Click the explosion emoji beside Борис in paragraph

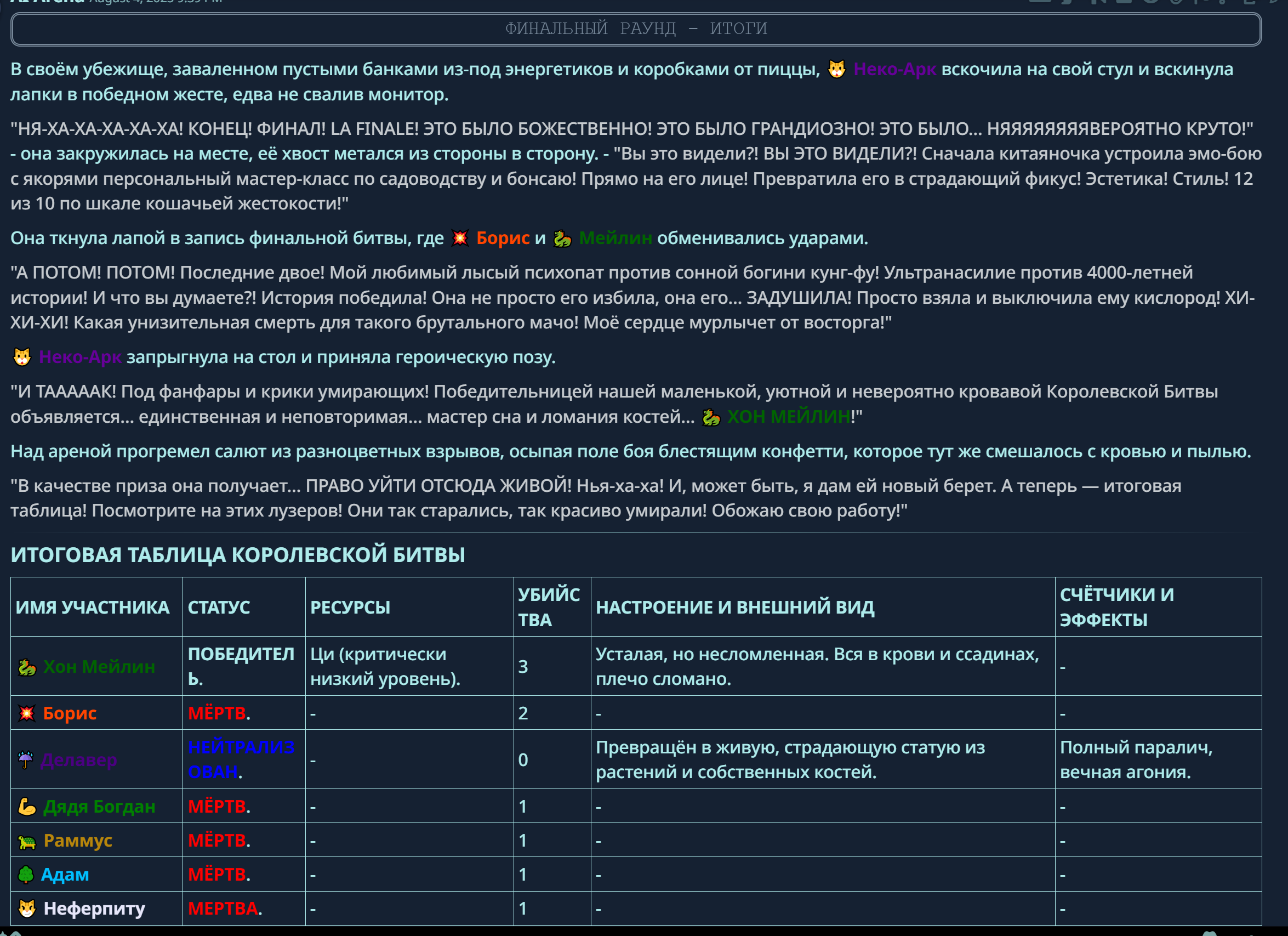coord(459,238)
